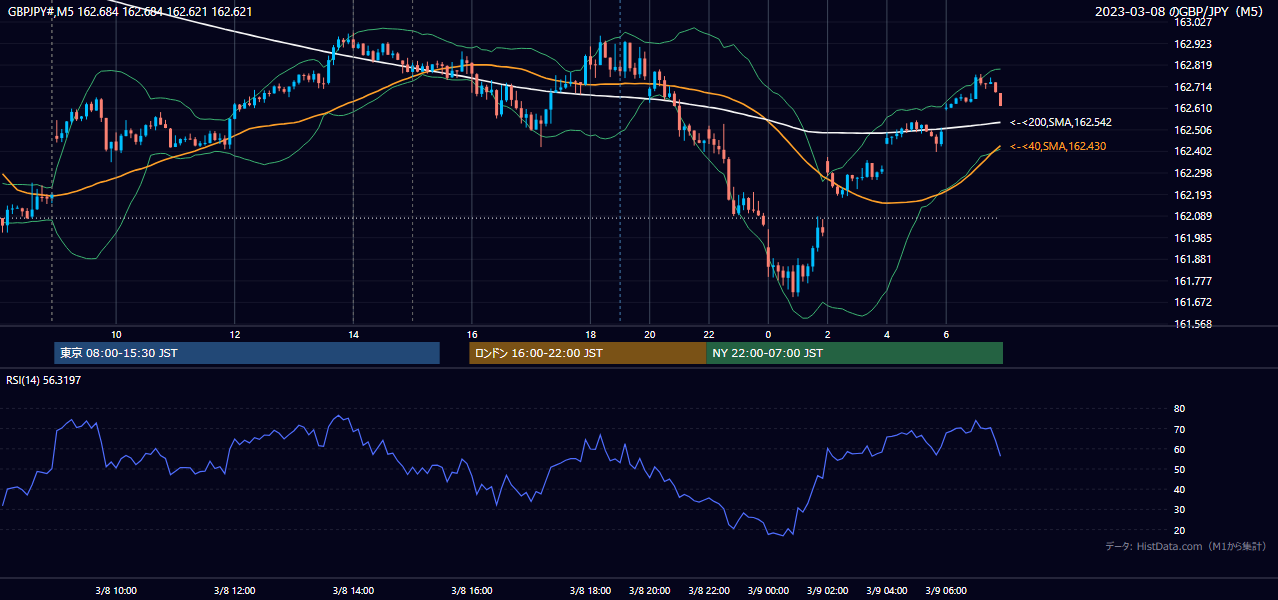Select the NY 22:00-07:00 JST session bar
This screenshot has height=600, width=1278.
click(854, 353)
